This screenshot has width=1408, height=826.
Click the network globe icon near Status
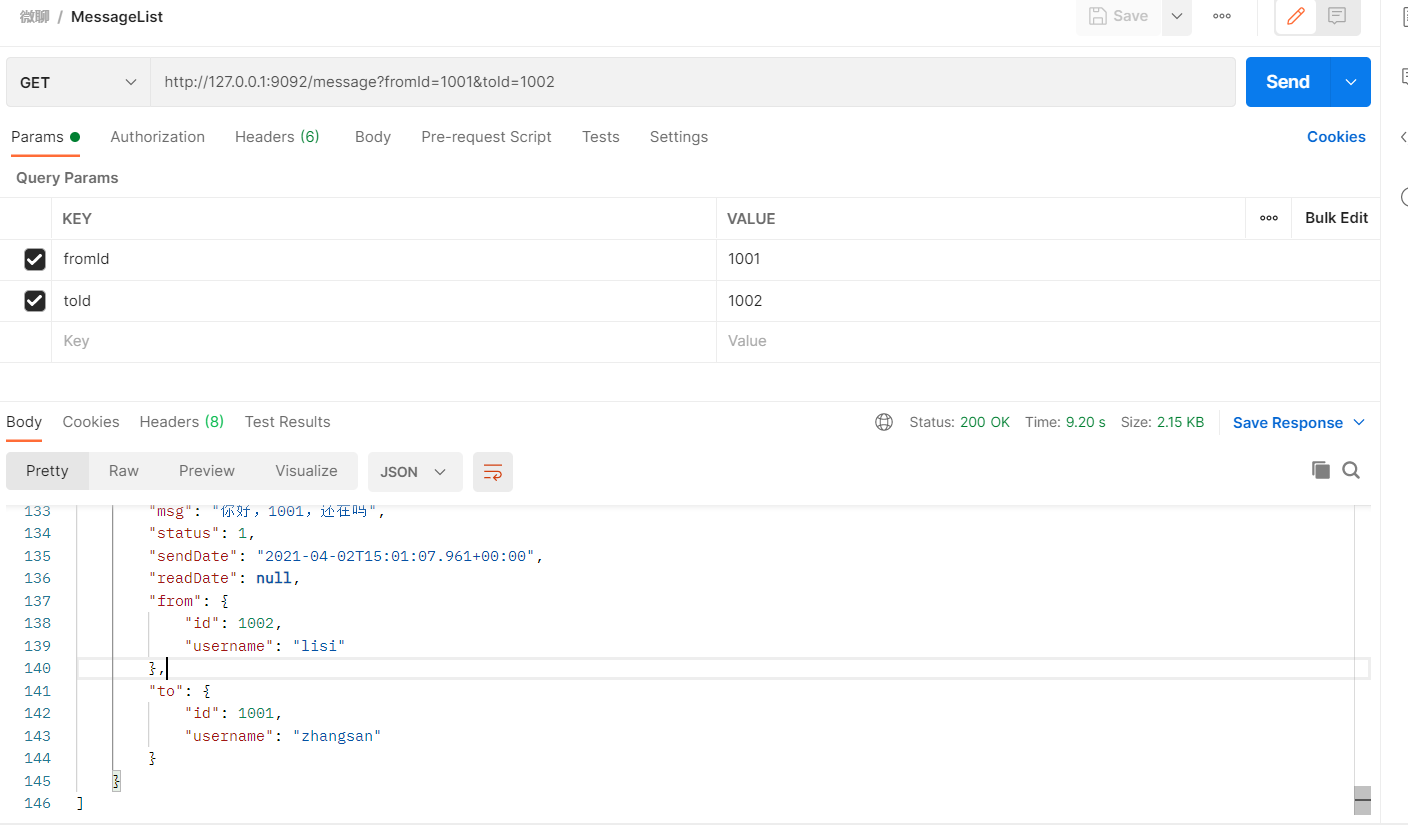pyautogui.click(x=884, y=422)
